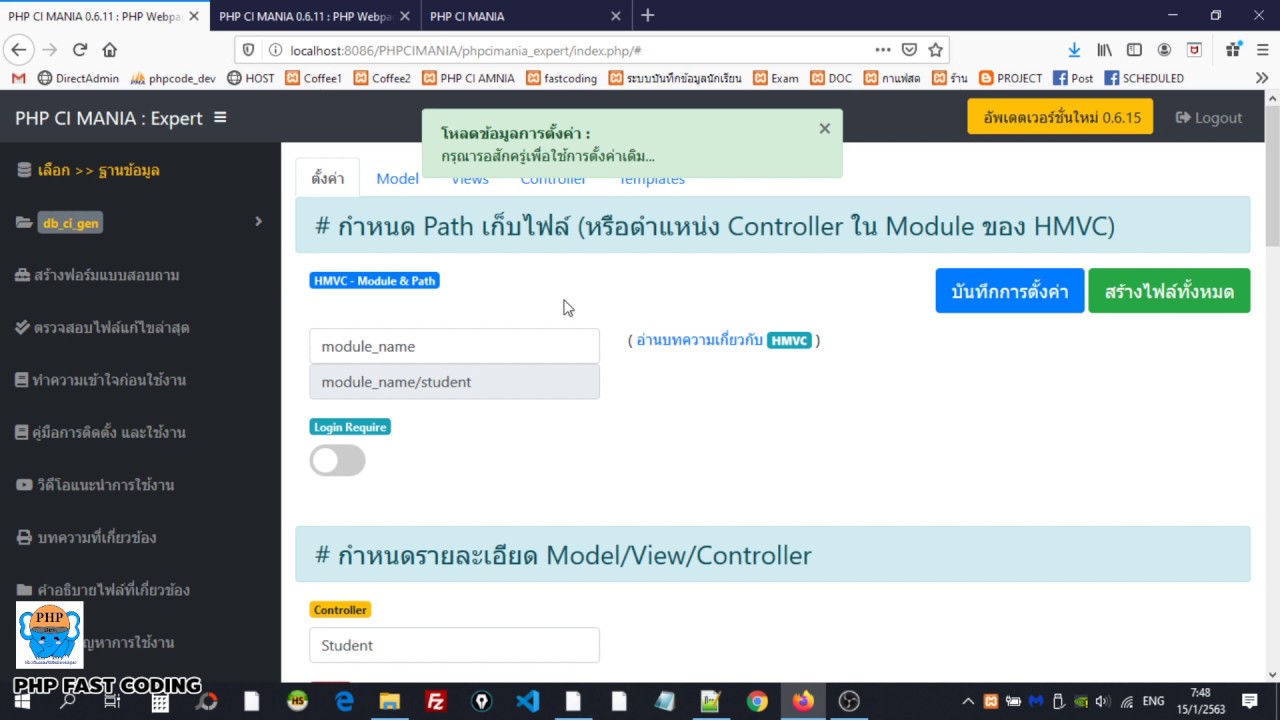Open the page actions three-dot menu

[882, 50]
